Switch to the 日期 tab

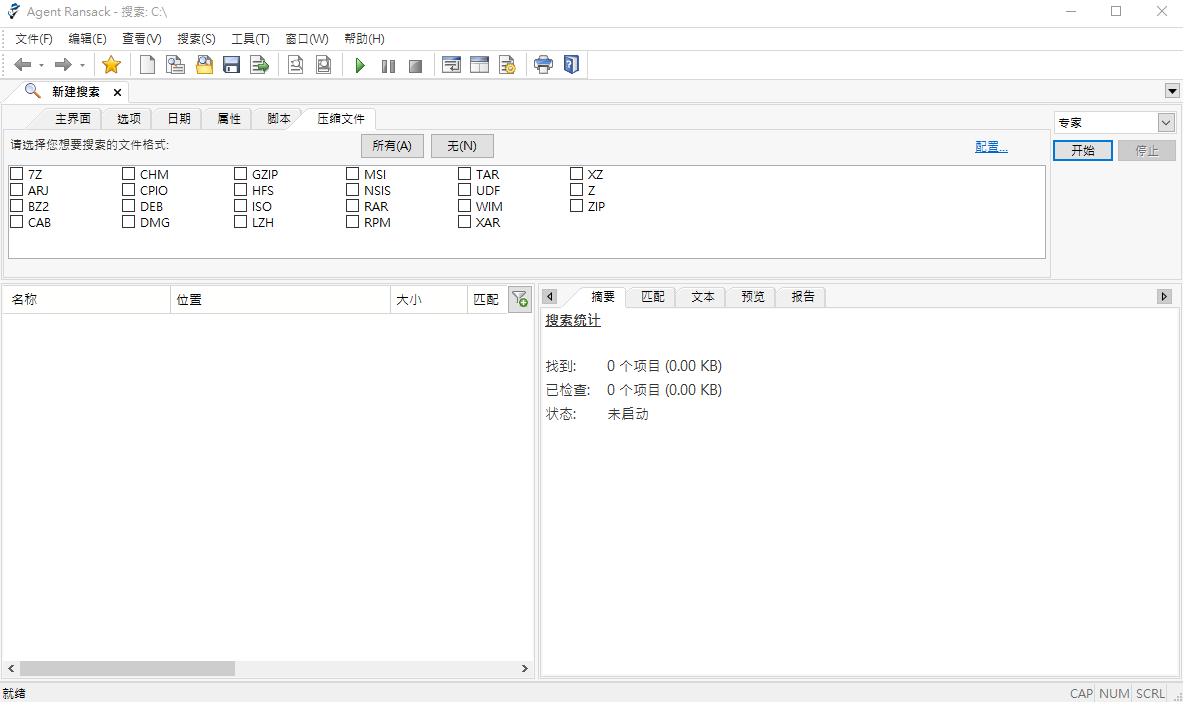pos(179,118)
